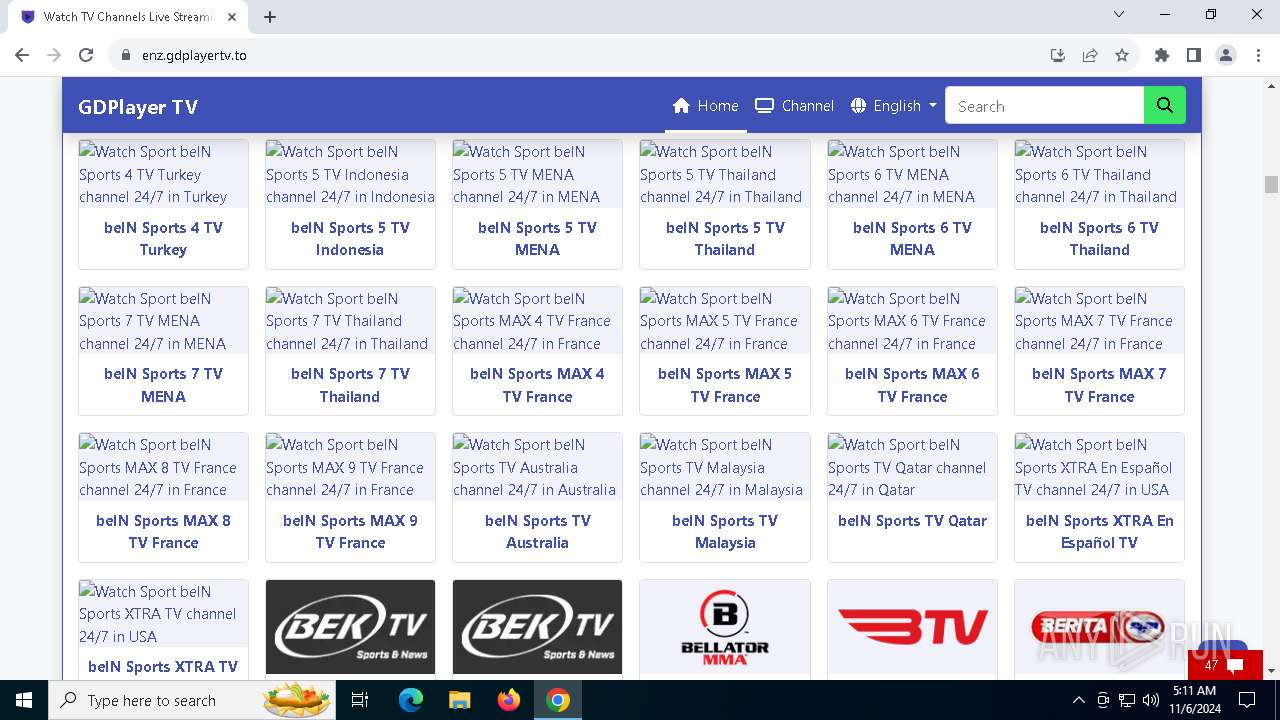Image resolution: width=1280 pixels, height=720 pixels.
Task: Open Task View on taskbar
Action: [x=360, y=700]
